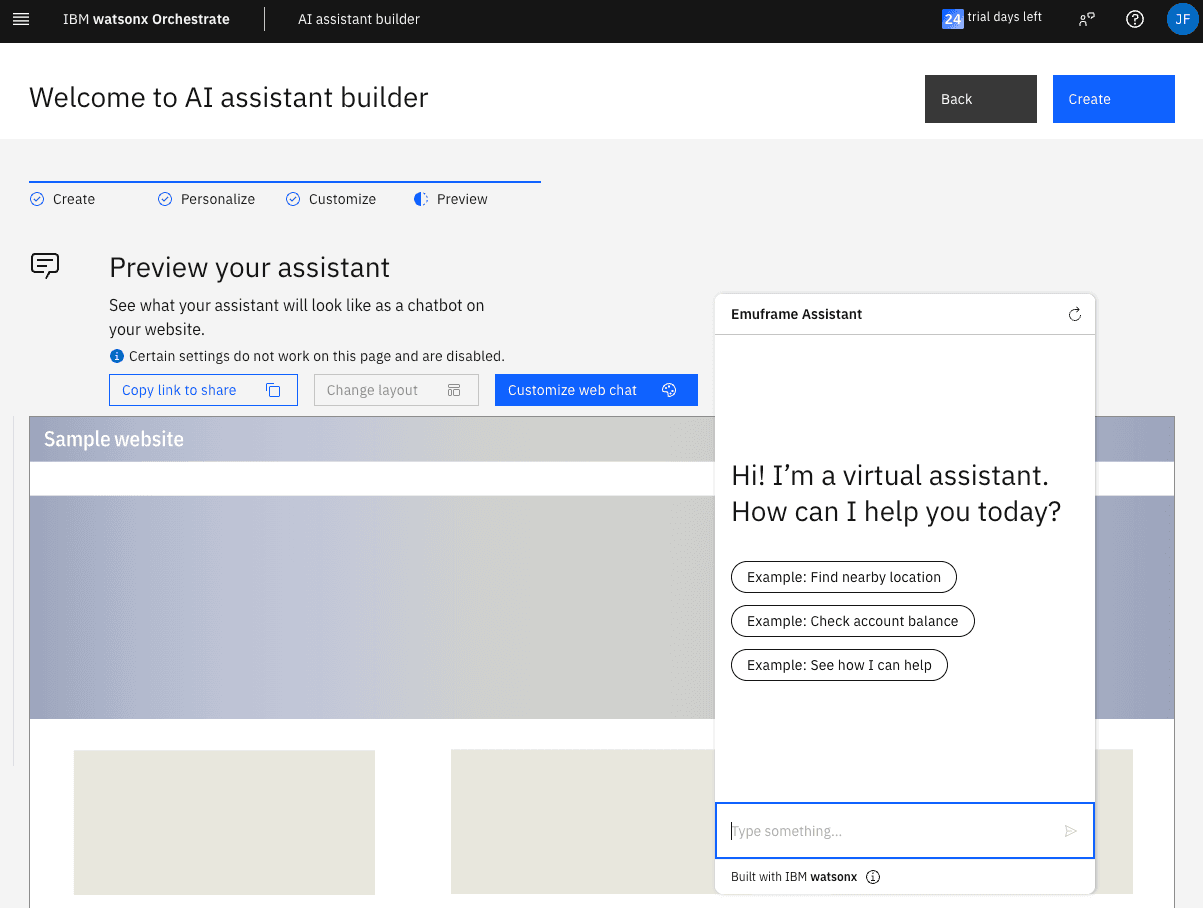1203x908 pixels.
Task: Restart conversation with the refresh icon
Action: (1074, 314)
